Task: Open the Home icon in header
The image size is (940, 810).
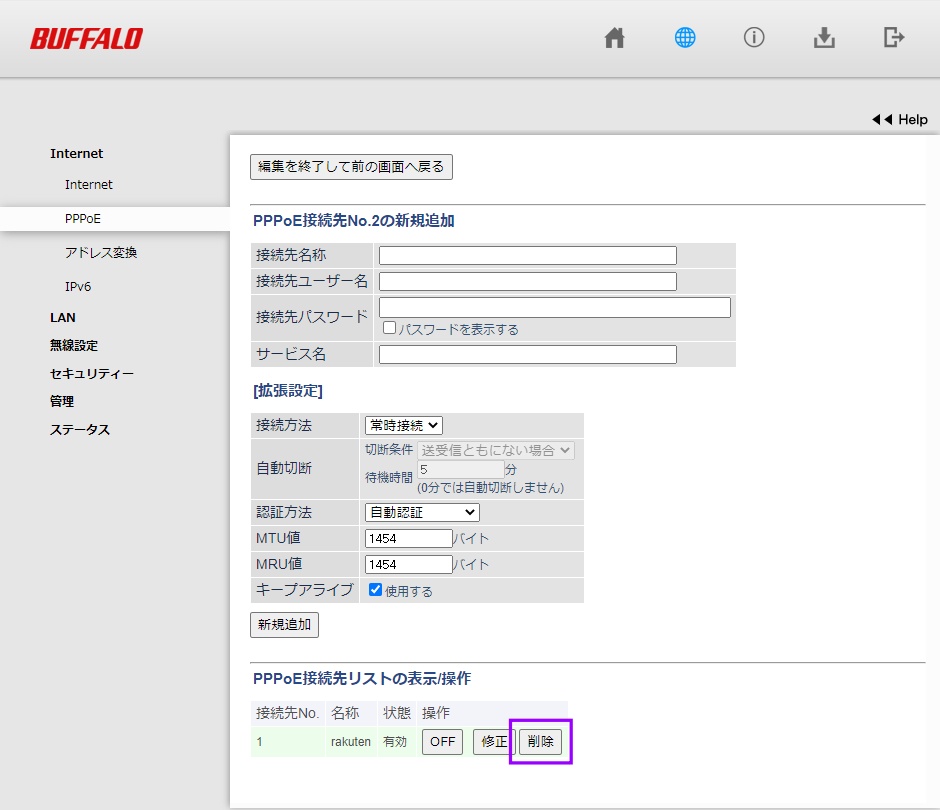Action: pos(614,38)
